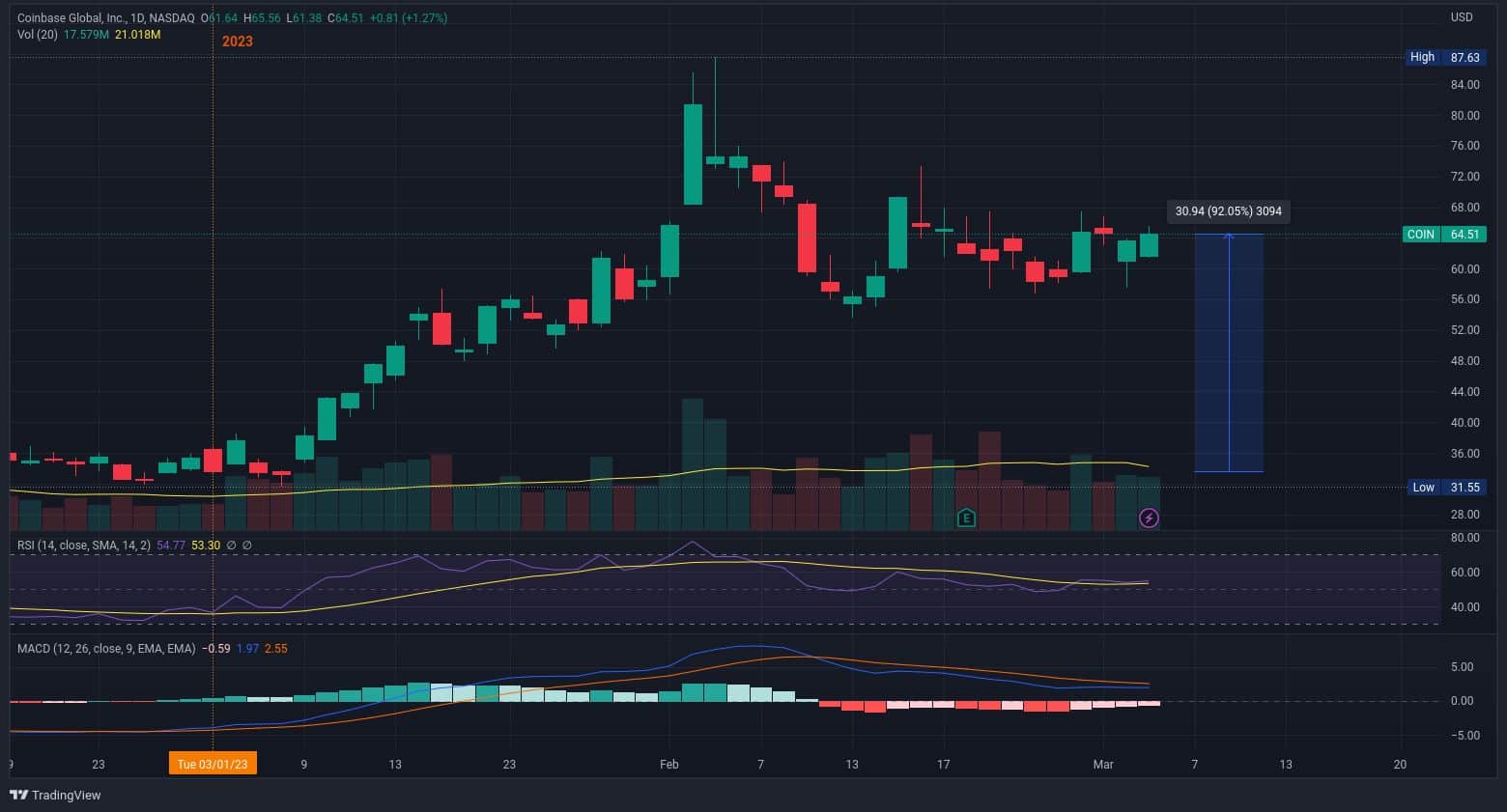
Task: Click the USD currency label
Action: (x=1462, y=17)
